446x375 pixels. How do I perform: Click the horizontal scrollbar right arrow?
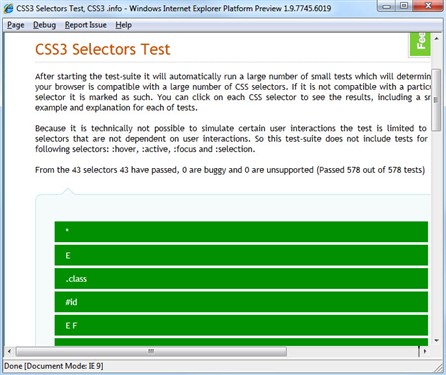(425, 351)
